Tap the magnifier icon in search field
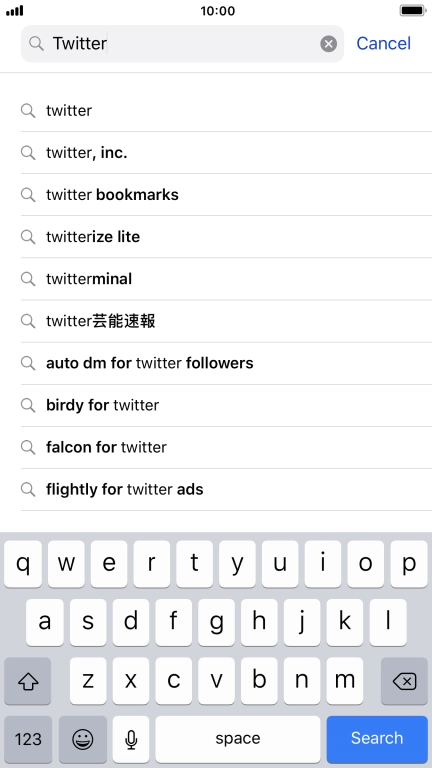 36,44
